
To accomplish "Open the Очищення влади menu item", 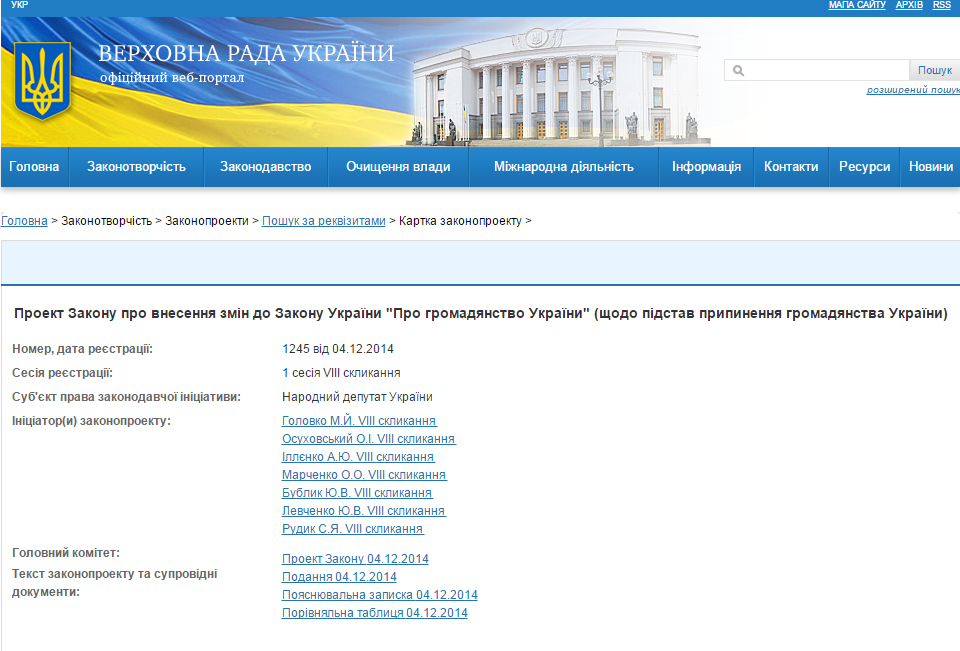I will [398, 167].
